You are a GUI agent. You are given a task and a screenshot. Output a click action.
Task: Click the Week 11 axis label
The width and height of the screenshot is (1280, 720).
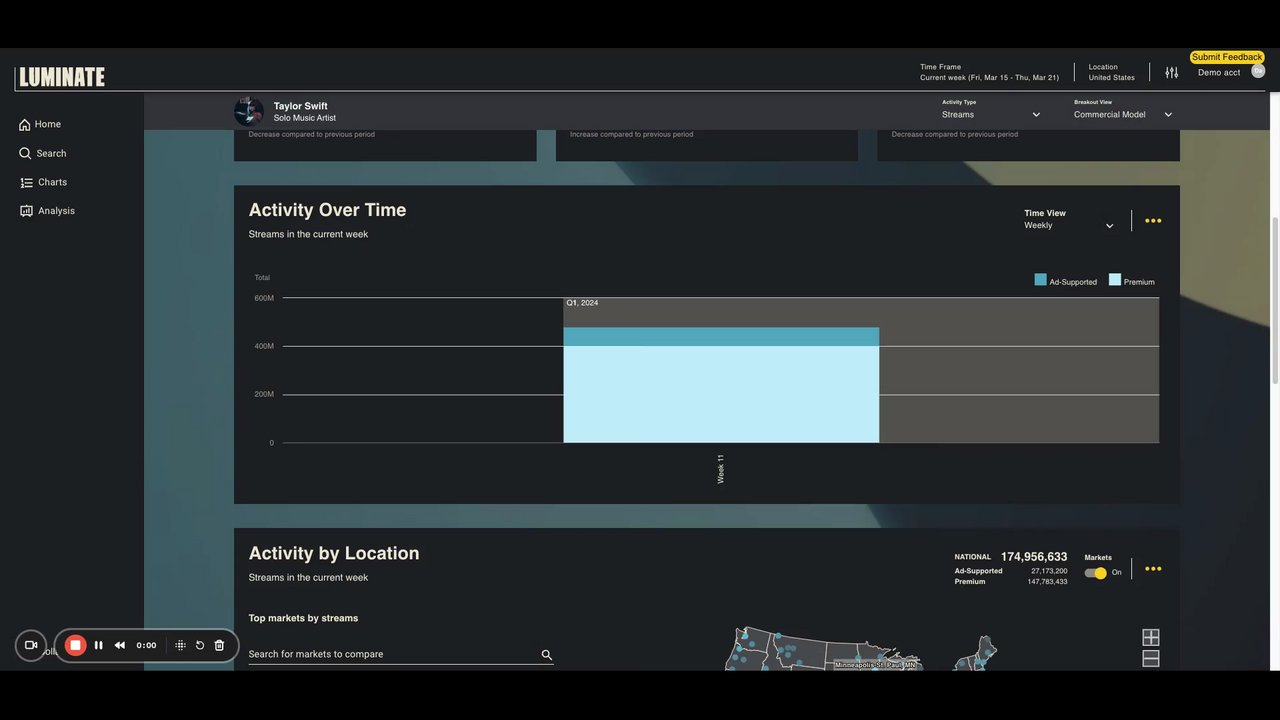tap(721, 469)
